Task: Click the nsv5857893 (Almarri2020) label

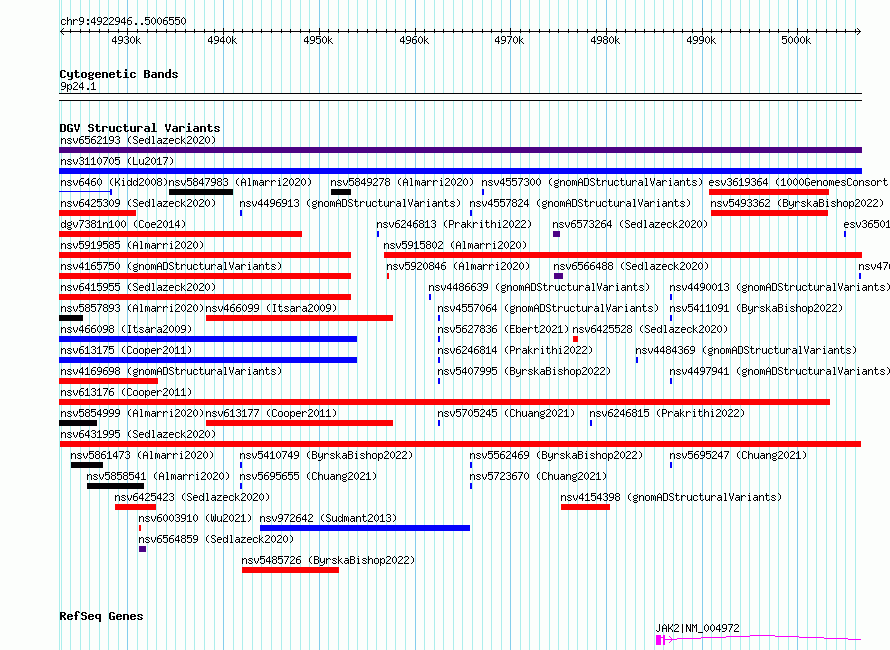Action: click(132, 308)
